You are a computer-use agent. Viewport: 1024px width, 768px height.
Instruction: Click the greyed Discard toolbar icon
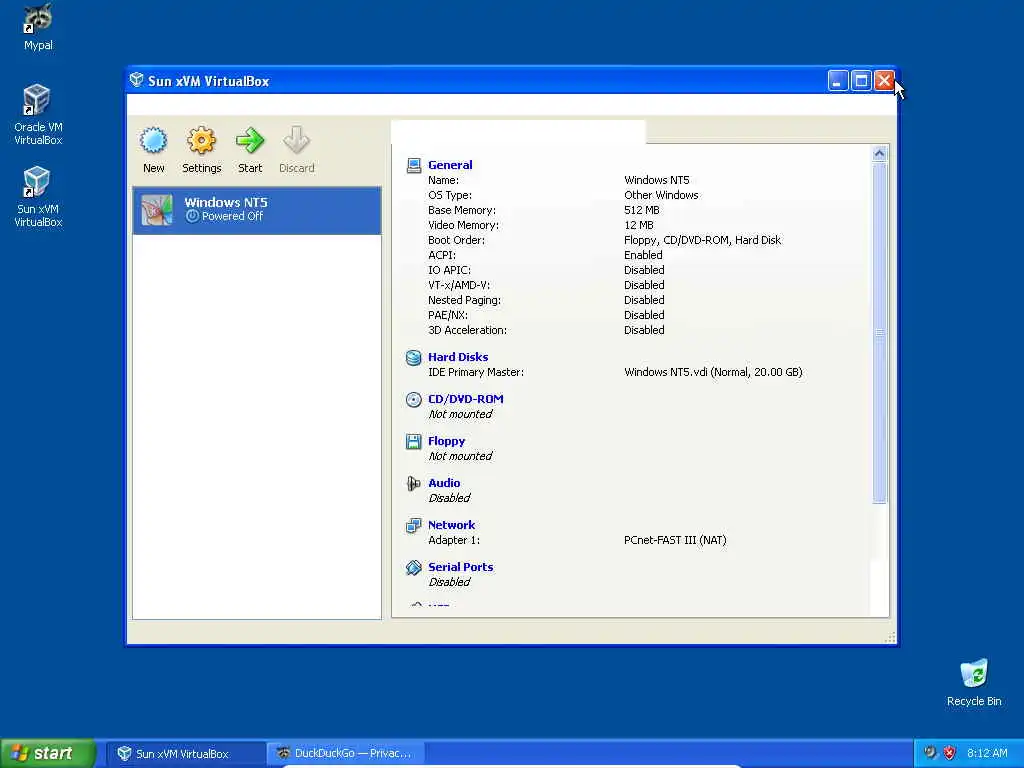click(x=296, y=140)
